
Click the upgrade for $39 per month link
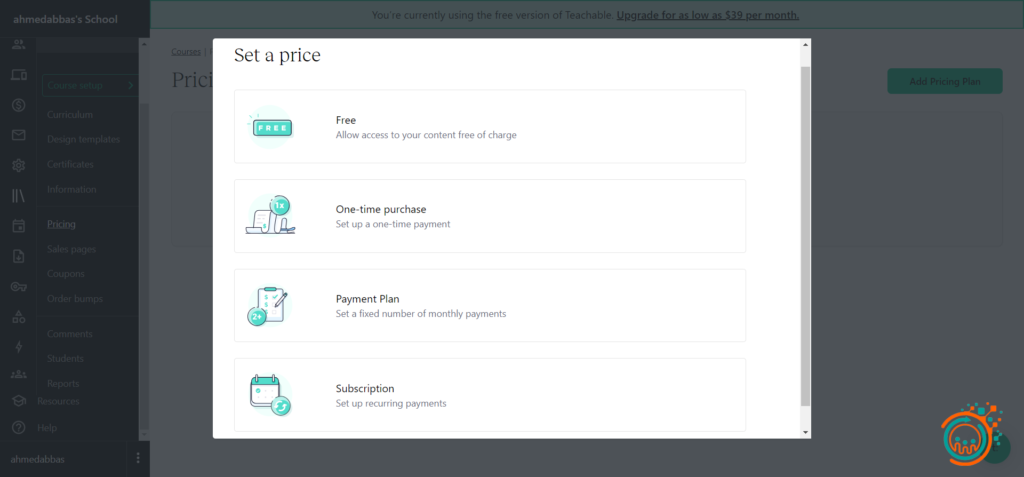click(x=707, y=15)
